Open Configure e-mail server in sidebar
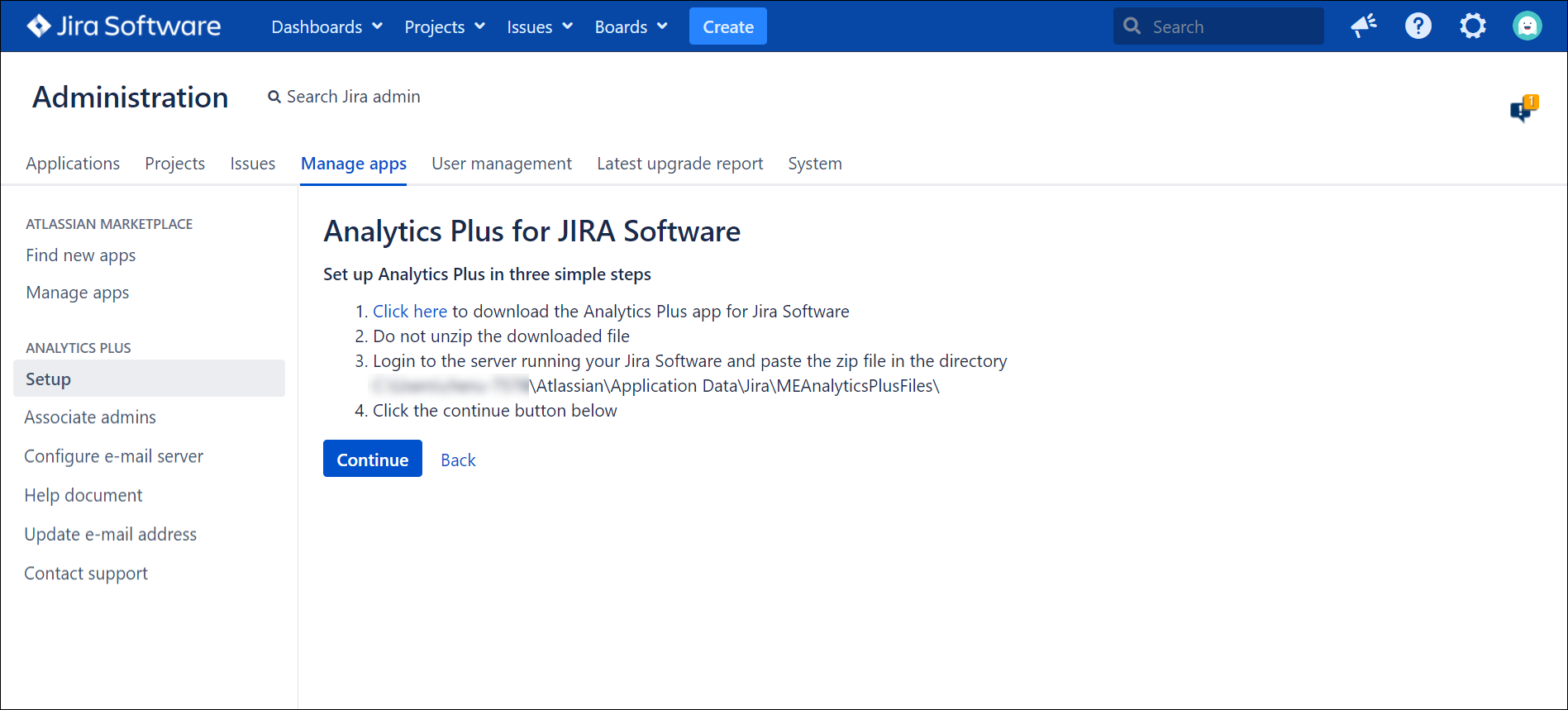Image resolution: width=1568 pixels, height=710 pixels. tap(113, 456)
